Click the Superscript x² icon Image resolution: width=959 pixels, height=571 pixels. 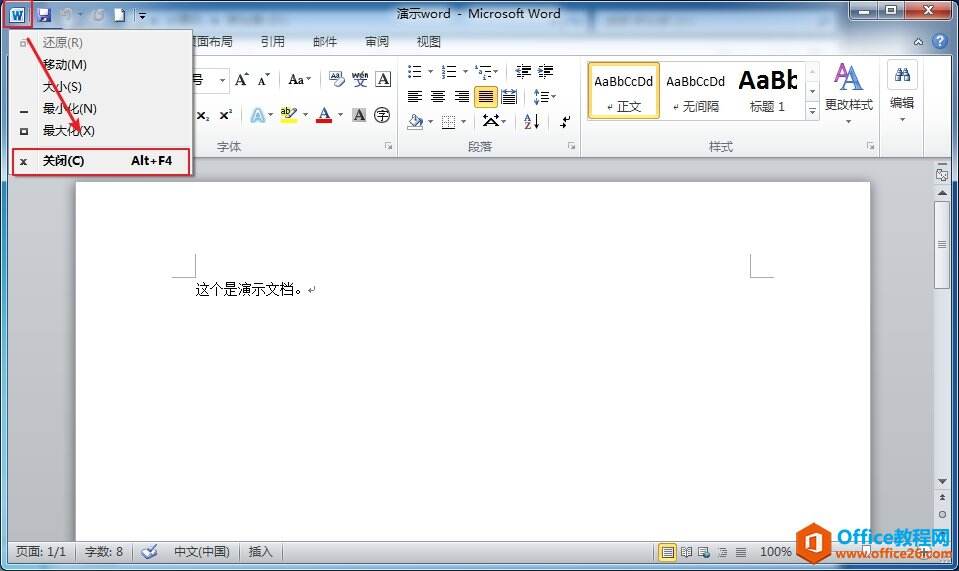click(x=226, y=116)
